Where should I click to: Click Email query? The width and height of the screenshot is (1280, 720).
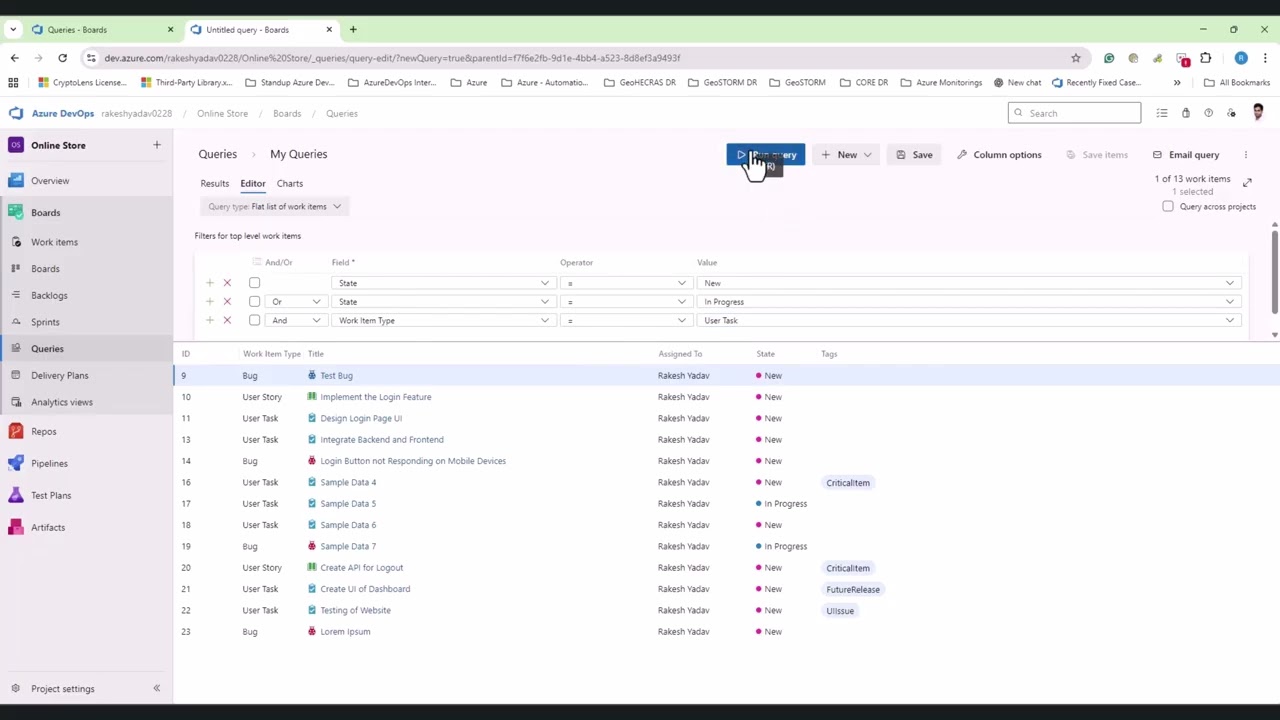tap(1186, 155)
